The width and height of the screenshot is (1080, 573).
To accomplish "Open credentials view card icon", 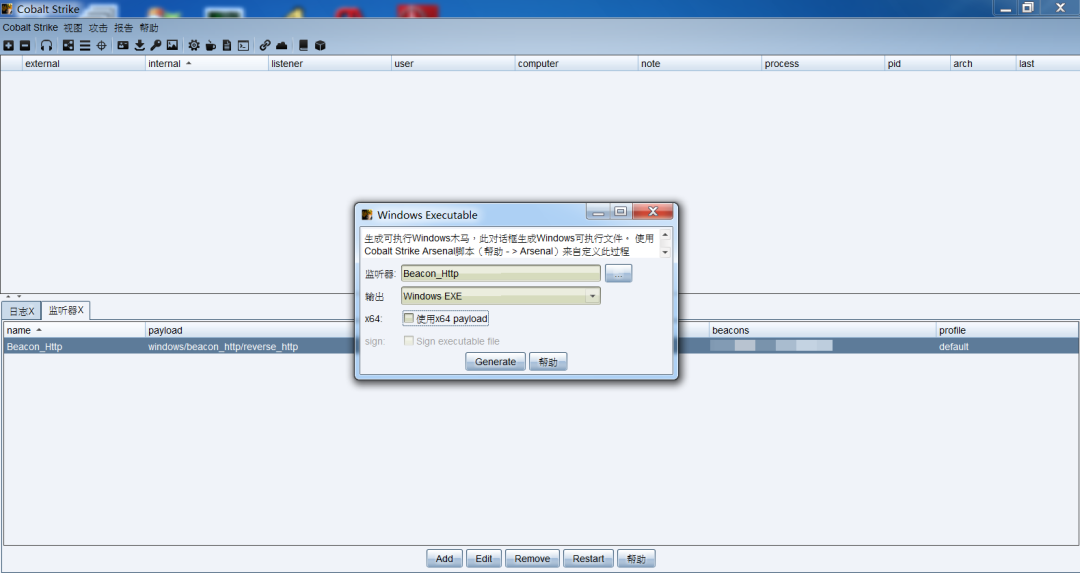I will click(123, 45).
